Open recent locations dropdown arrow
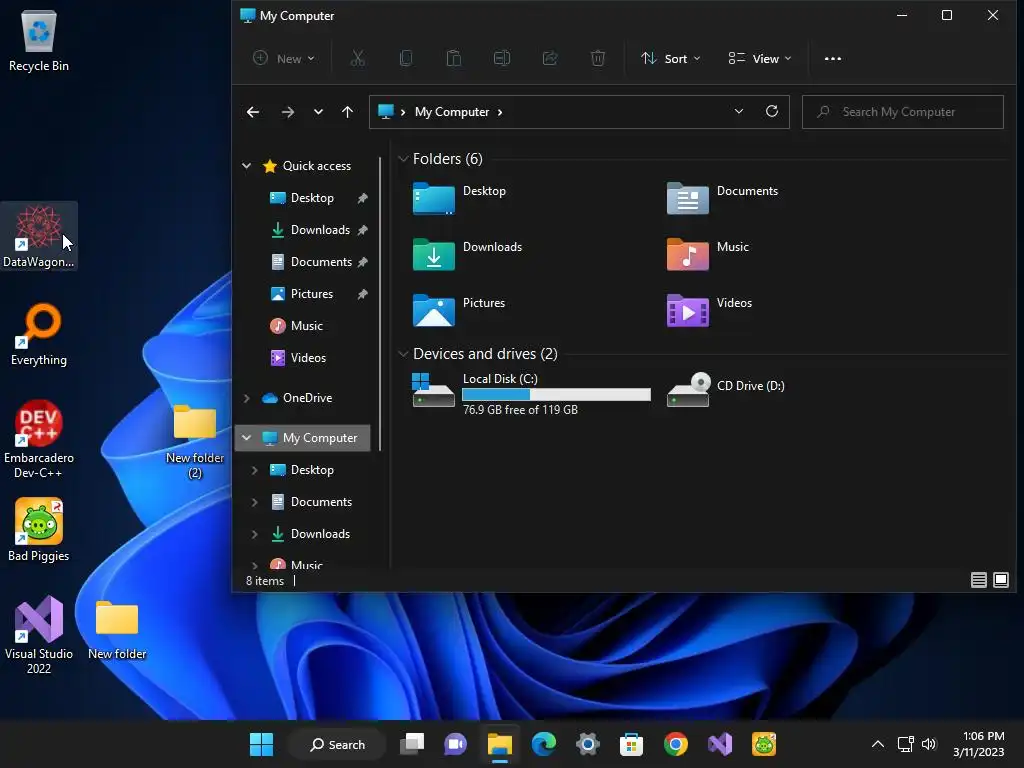Viewport: 1024px width, 768px height. (318, 112)
